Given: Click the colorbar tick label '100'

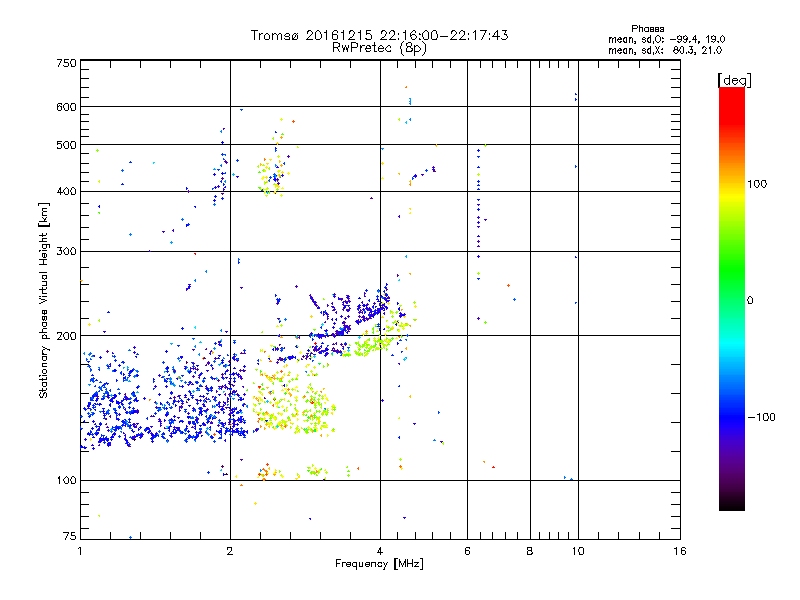Looking at the screenshot, I should point(757,184).
